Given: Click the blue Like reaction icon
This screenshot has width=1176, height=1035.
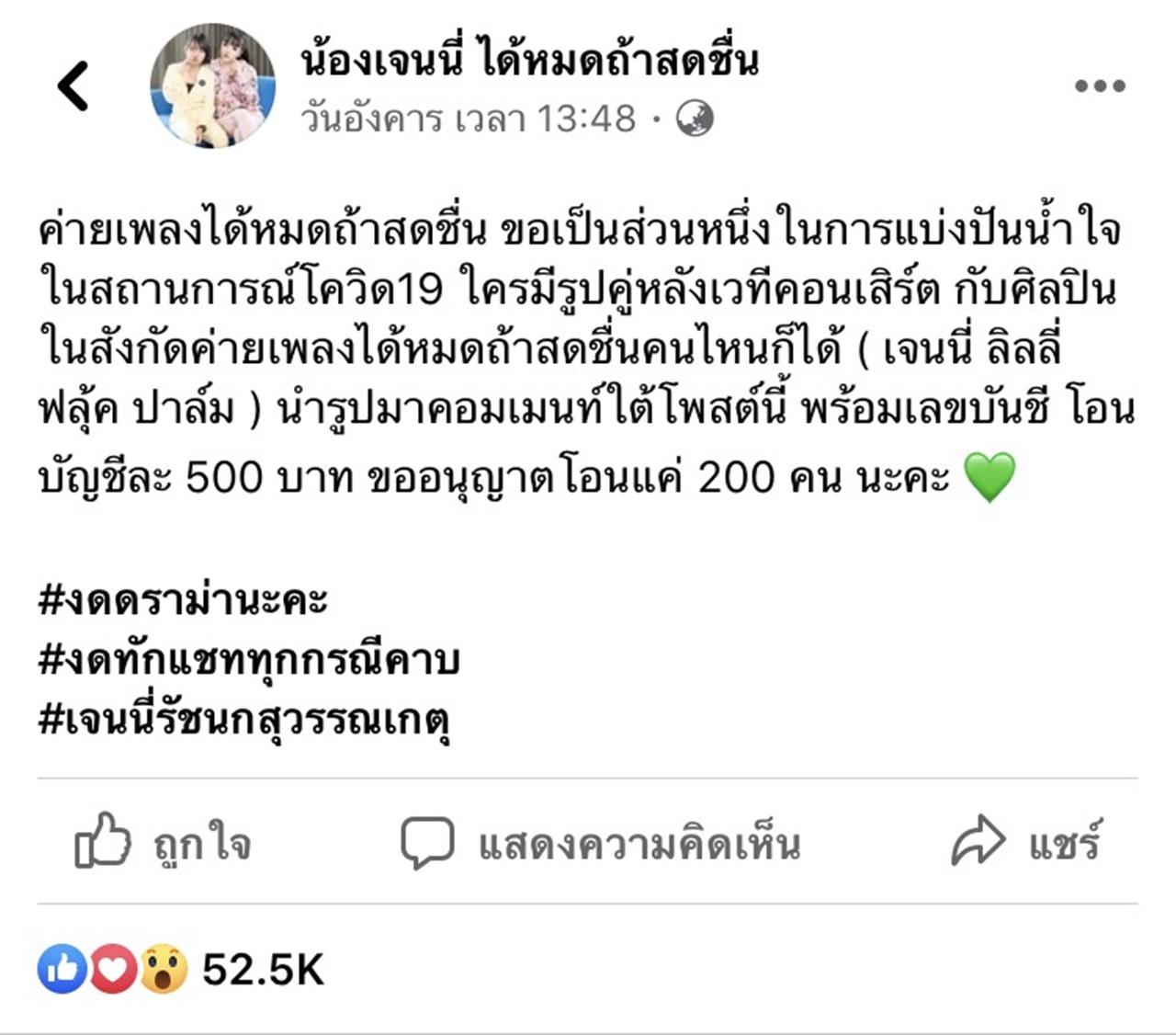Looking at the screenshot, I should [x=62, y=970].
